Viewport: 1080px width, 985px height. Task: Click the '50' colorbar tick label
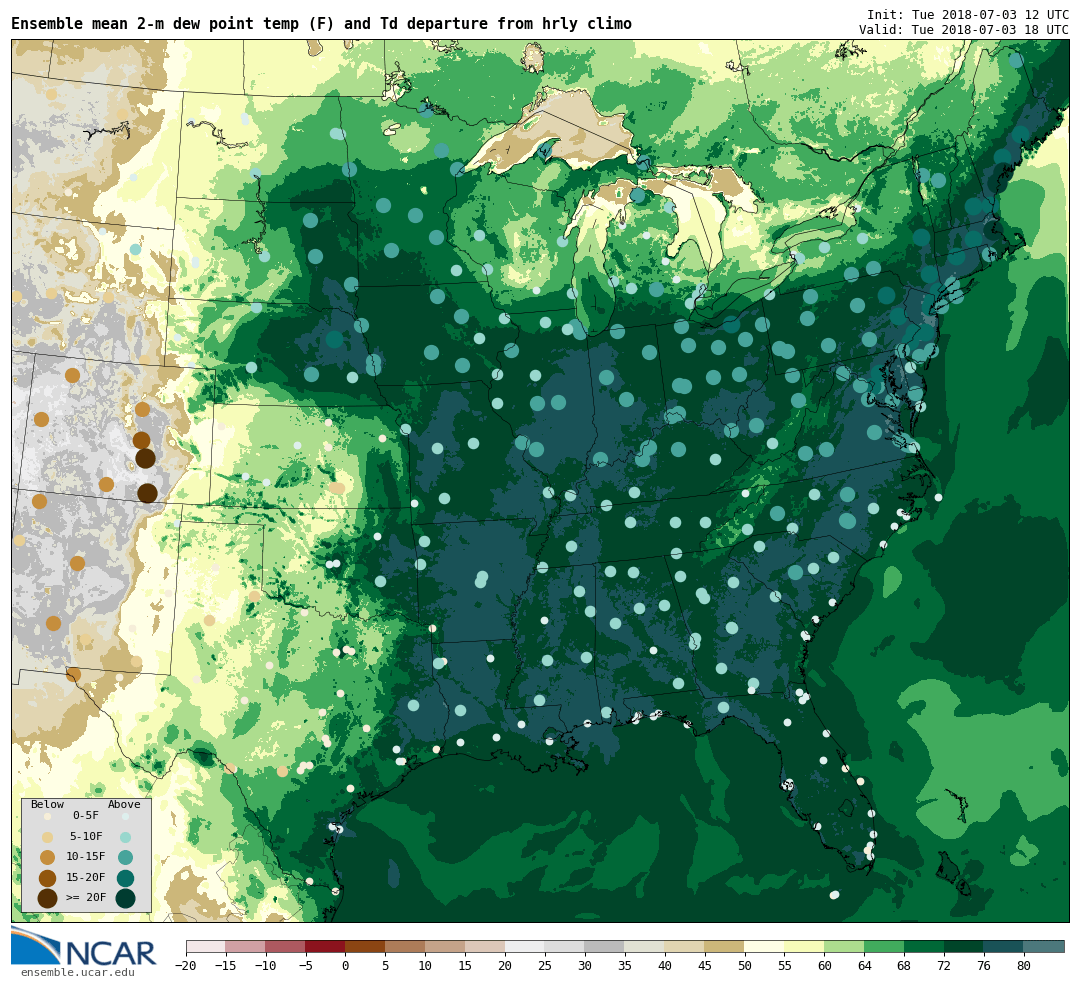pos(745,966)
